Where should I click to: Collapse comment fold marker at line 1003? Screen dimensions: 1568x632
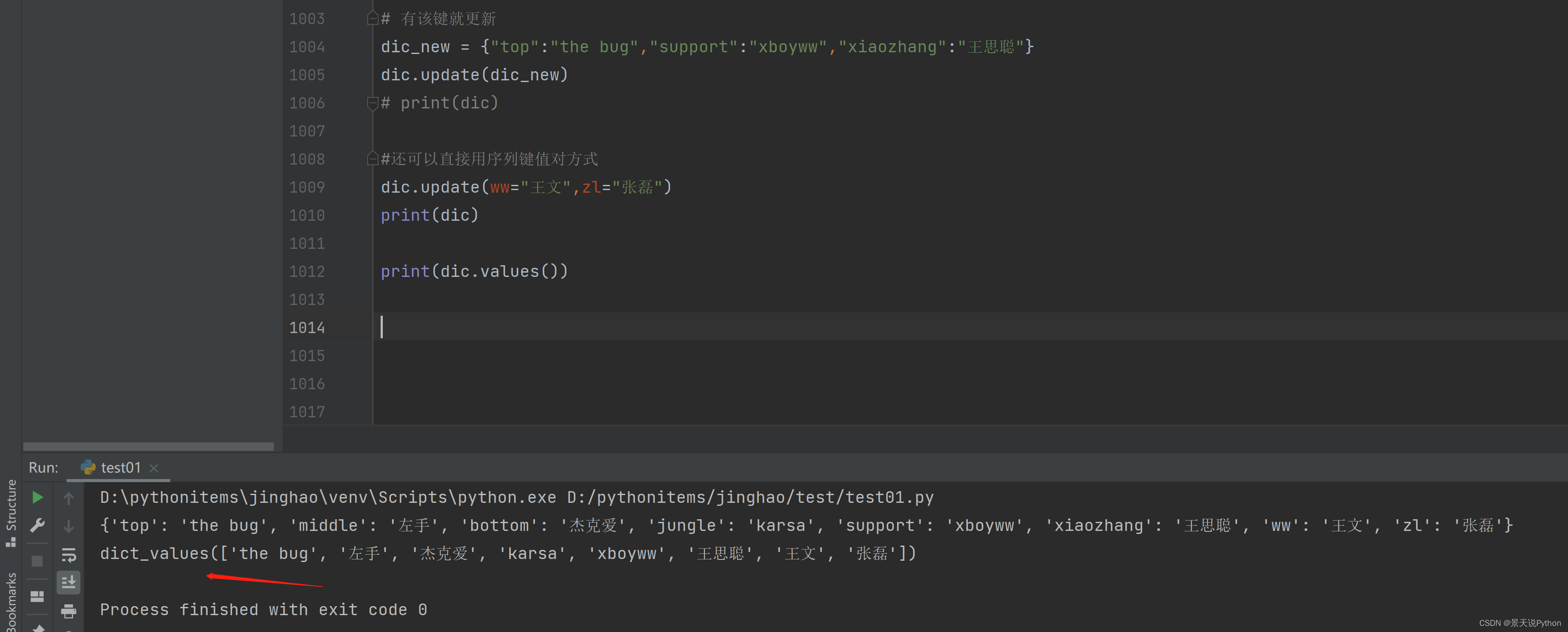point(372,19)
